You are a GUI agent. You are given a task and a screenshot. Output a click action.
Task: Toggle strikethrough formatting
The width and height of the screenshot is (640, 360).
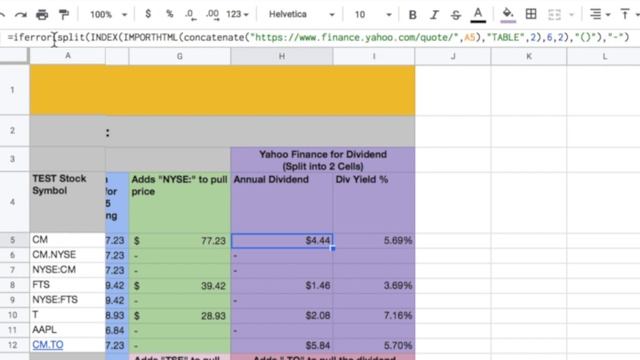(x=456, y=15)
